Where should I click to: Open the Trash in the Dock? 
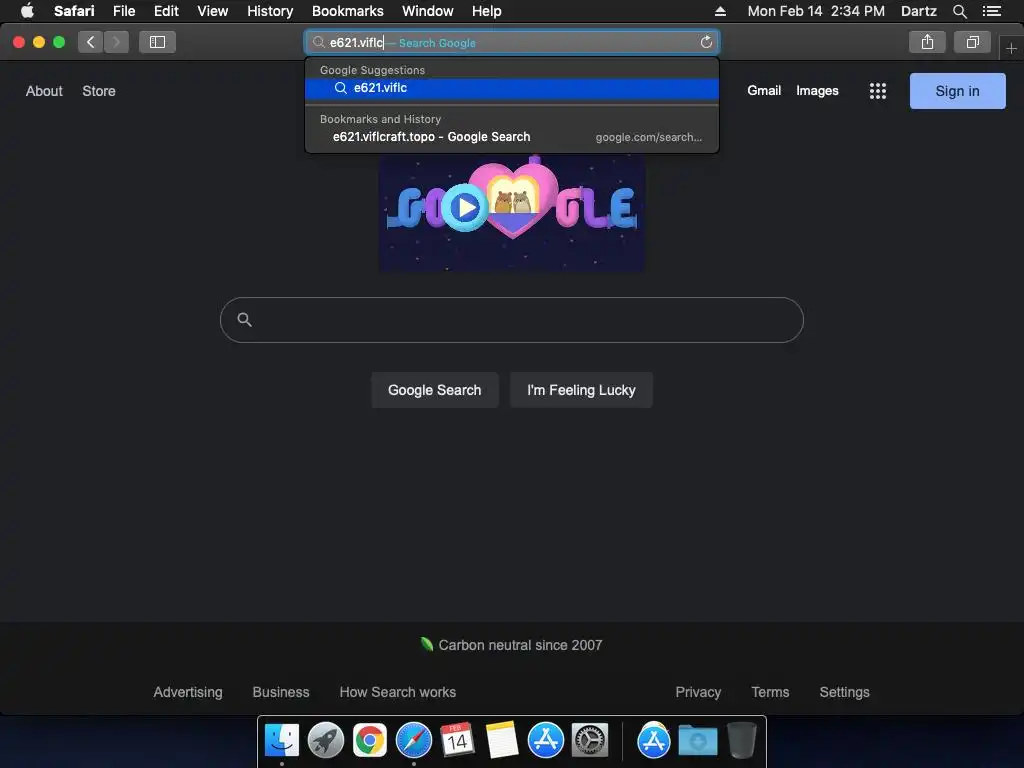click(742, 741)
